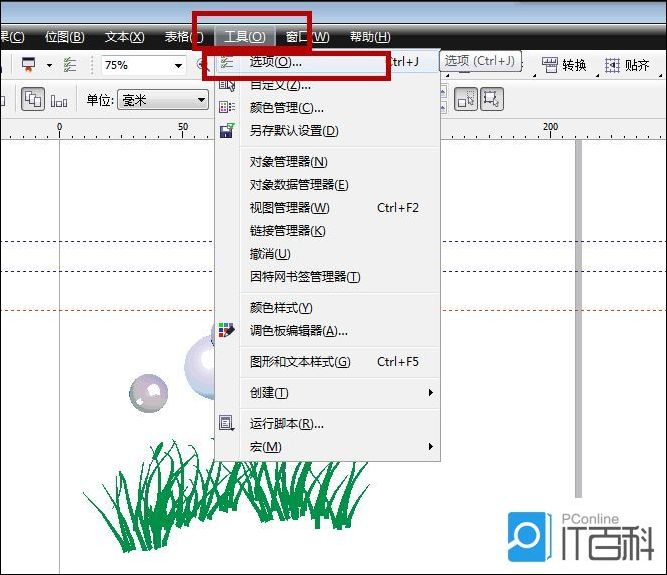Open the 帮助(H) menu
Screen dimensions: 667x575
pyautogui.click(x=370, y=37)
